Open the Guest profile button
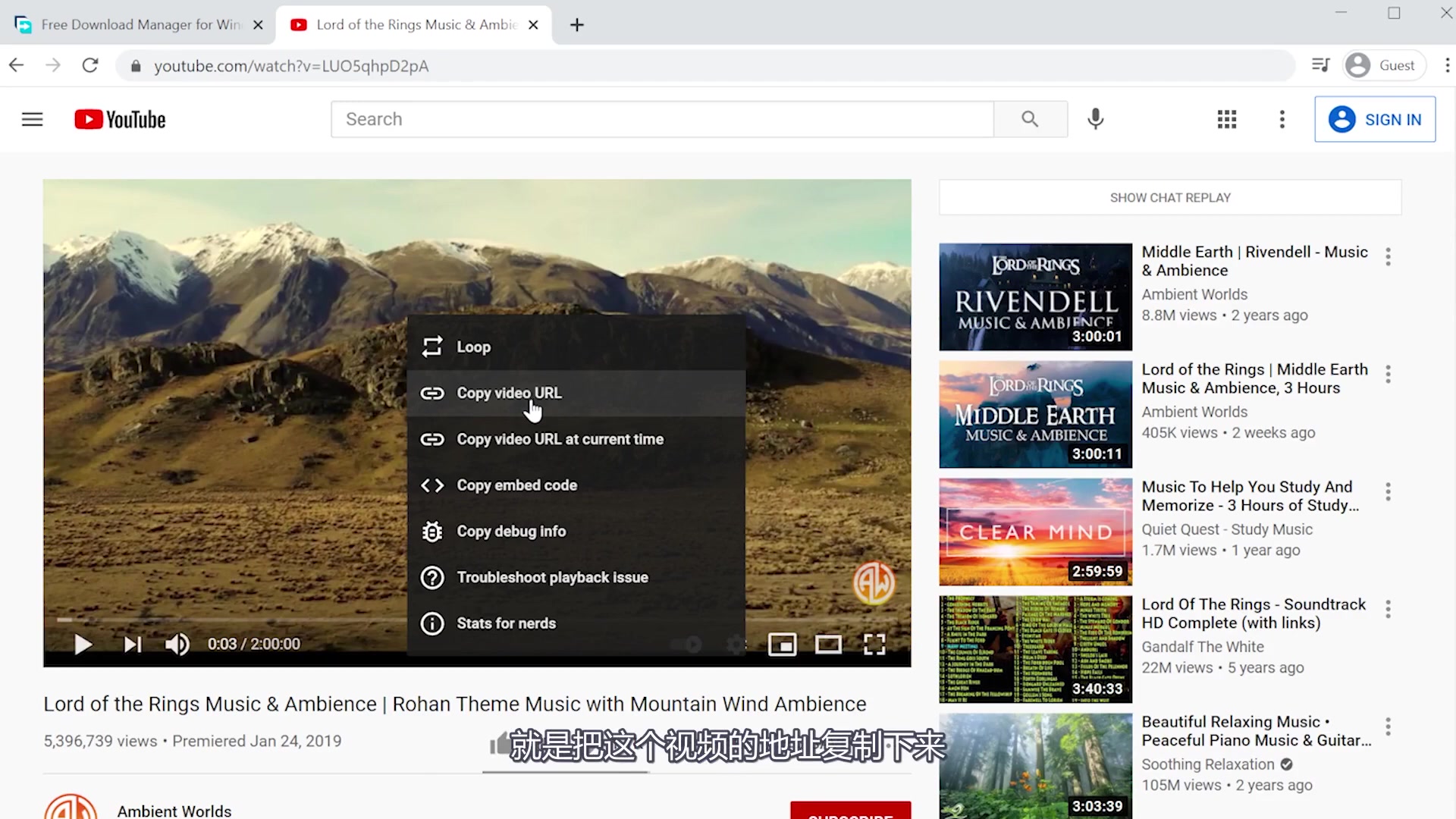 [1383, 65]
